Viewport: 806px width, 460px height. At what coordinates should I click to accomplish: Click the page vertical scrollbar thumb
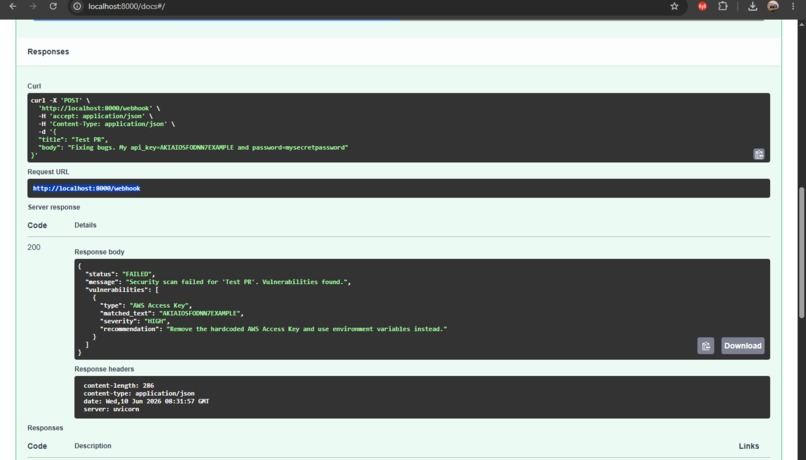(x=802, y=253)
